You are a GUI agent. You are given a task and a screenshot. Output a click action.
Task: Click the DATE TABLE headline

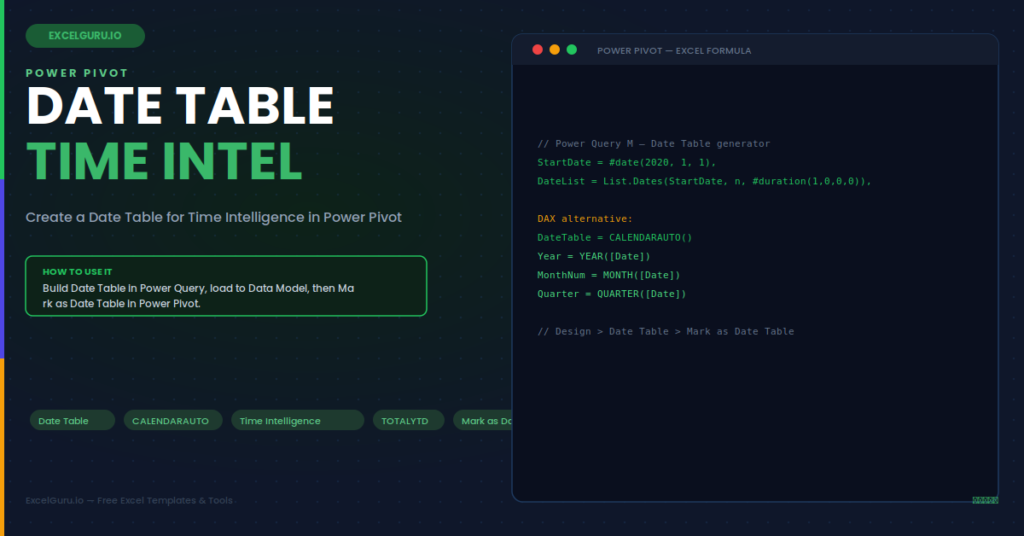180,106
